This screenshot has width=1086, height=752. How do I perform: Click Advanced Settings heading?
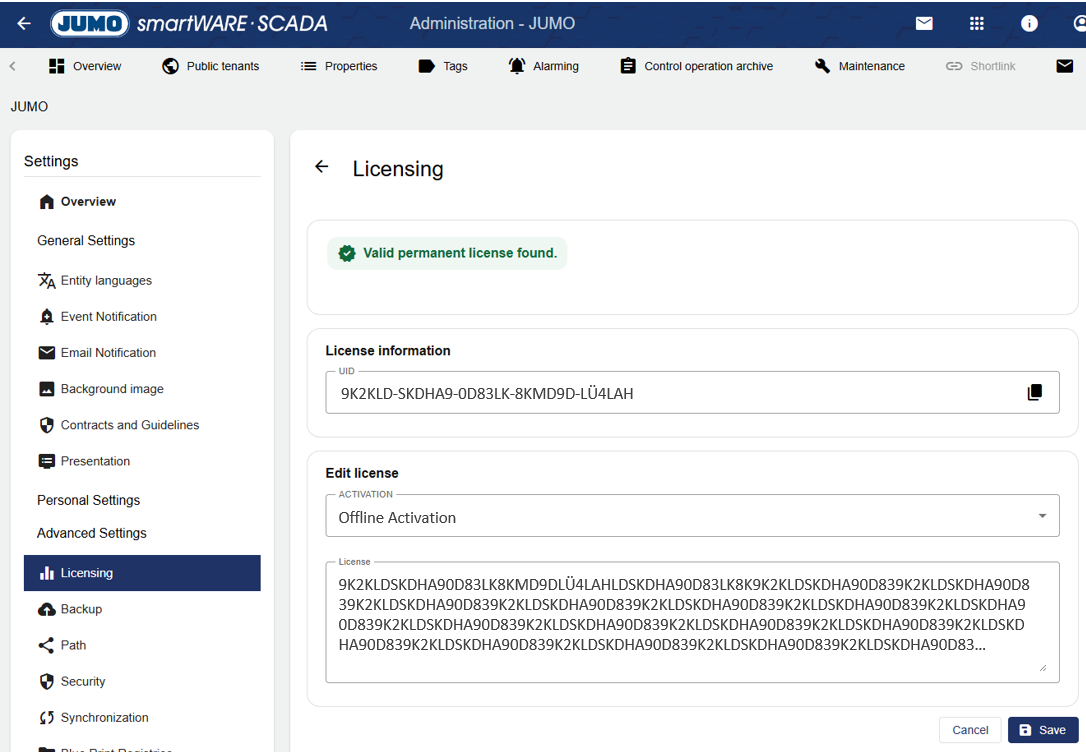[92, 533]
